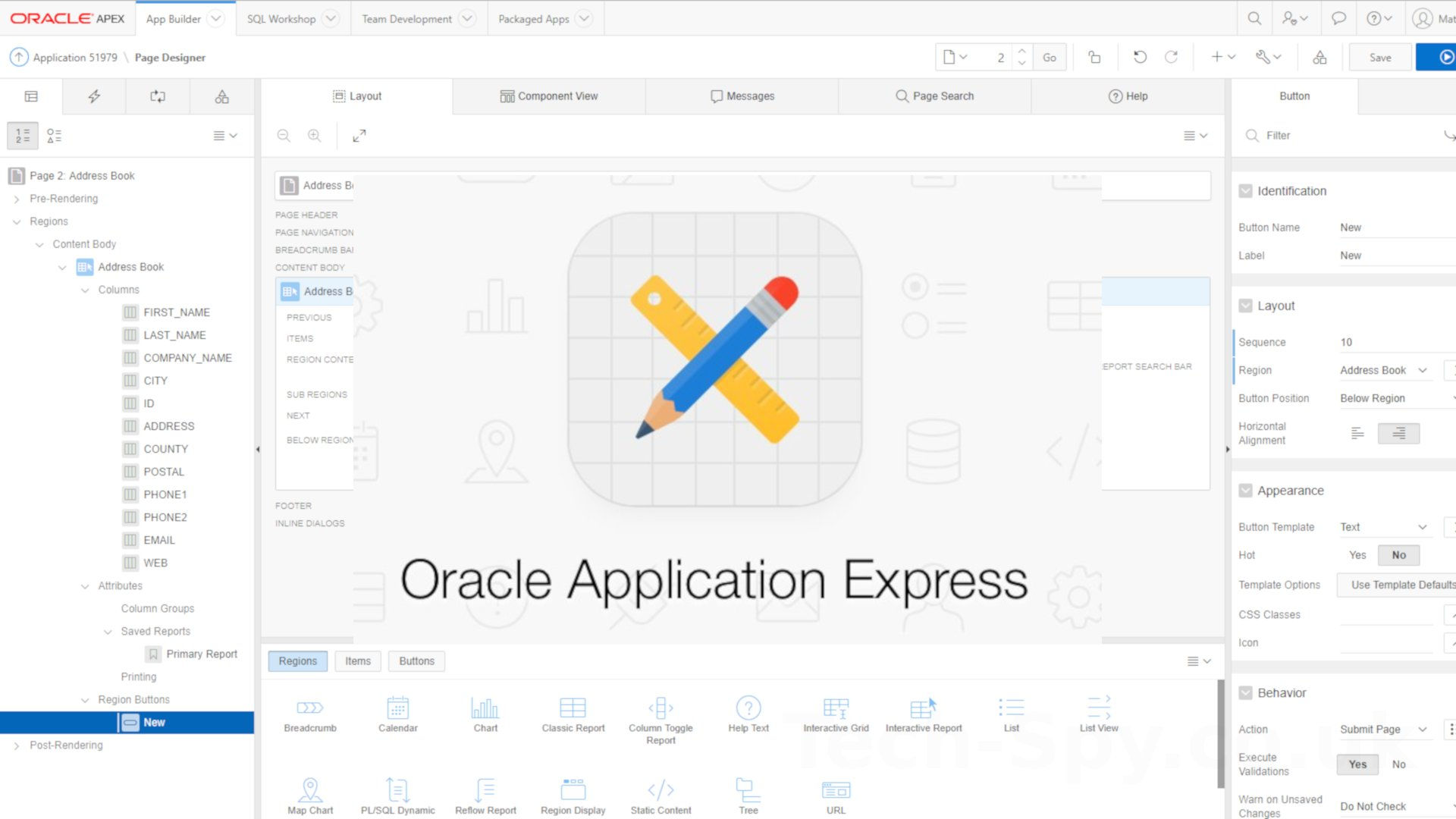
Task: Open the Component View tab
Action: (549, 96)
